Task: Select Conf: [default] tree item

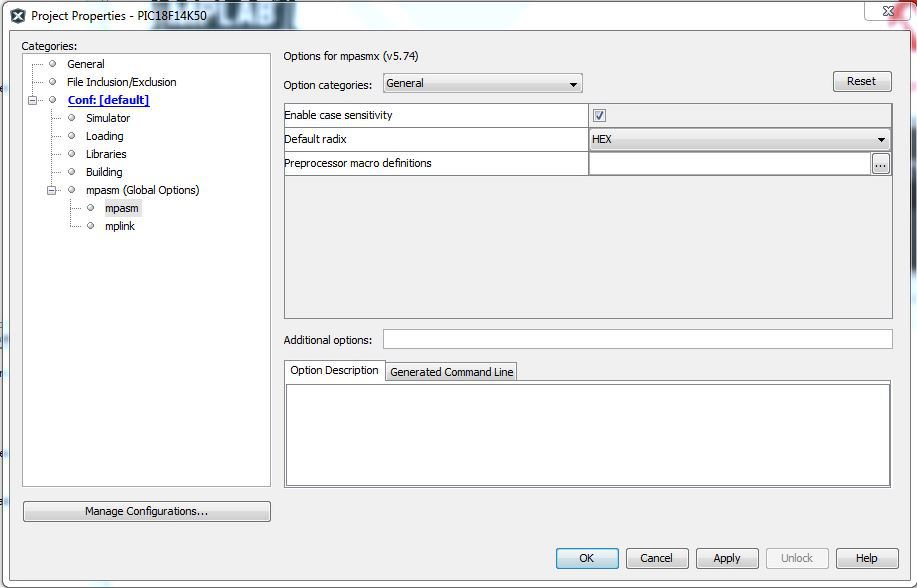Action: pos(108,100)
